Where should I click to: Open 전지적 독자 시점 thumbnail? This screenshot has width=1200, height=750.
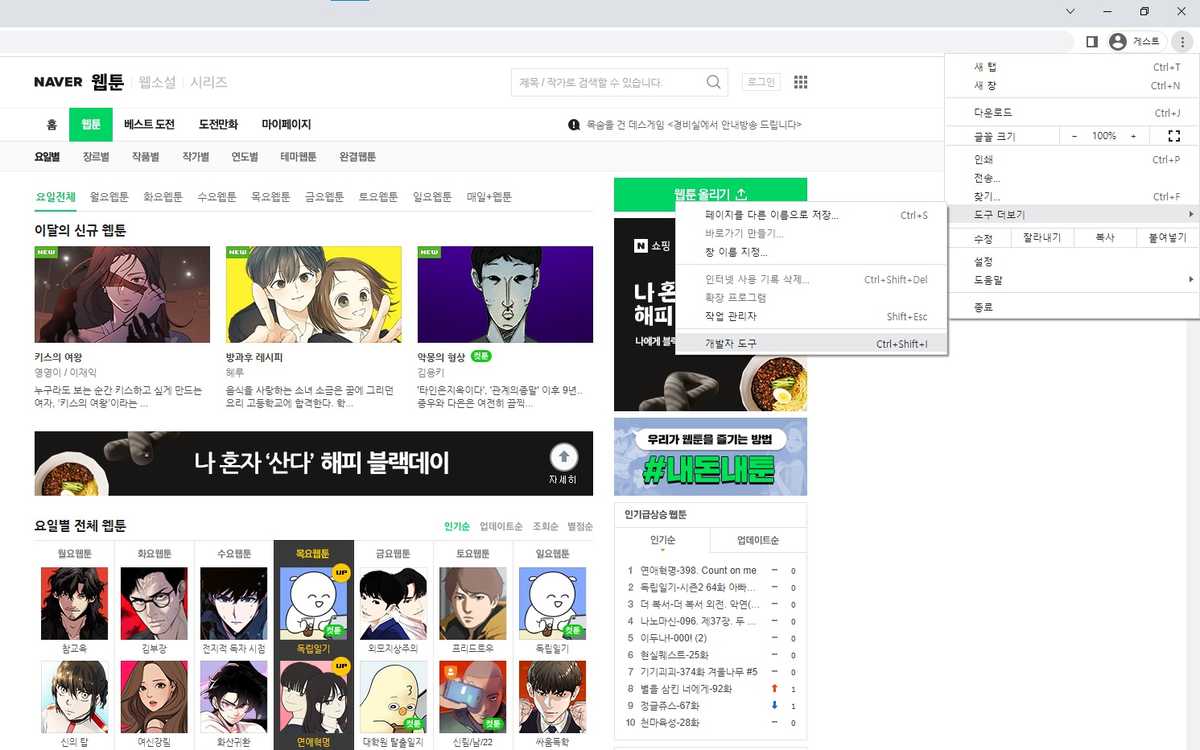(233, 604)
